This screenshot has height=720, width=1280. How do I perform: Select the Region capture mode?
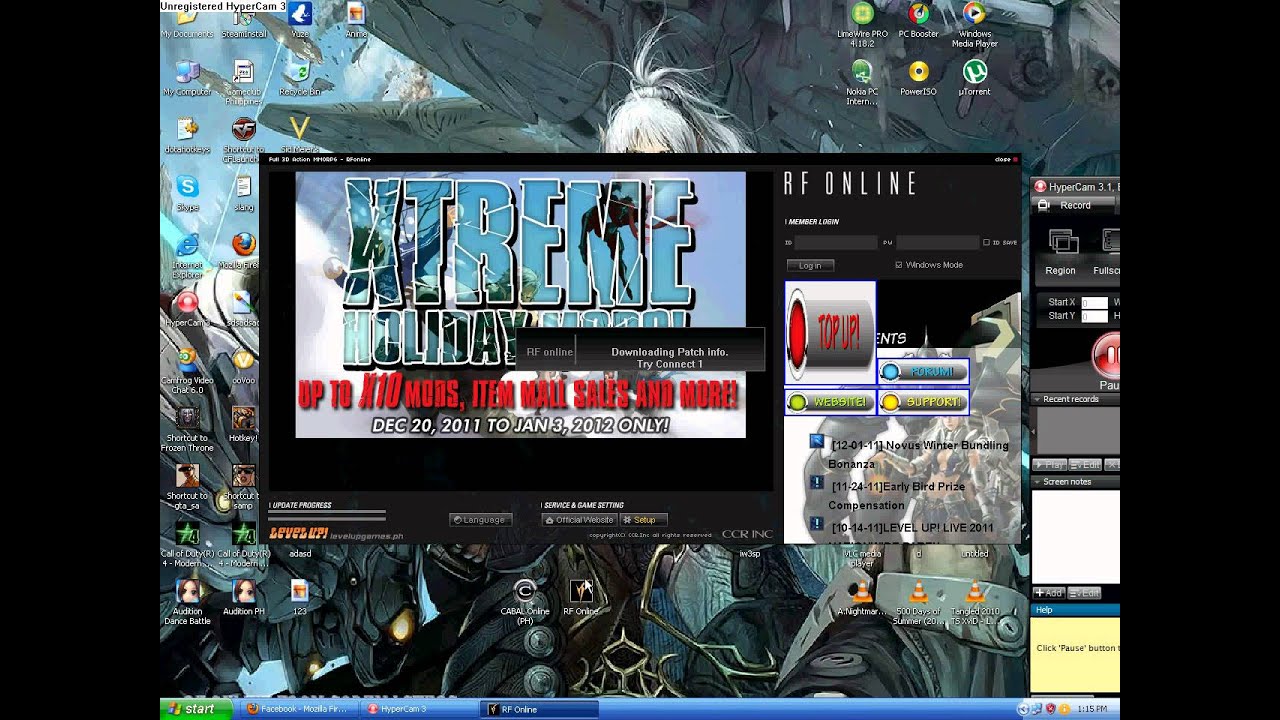point(1061,251)
